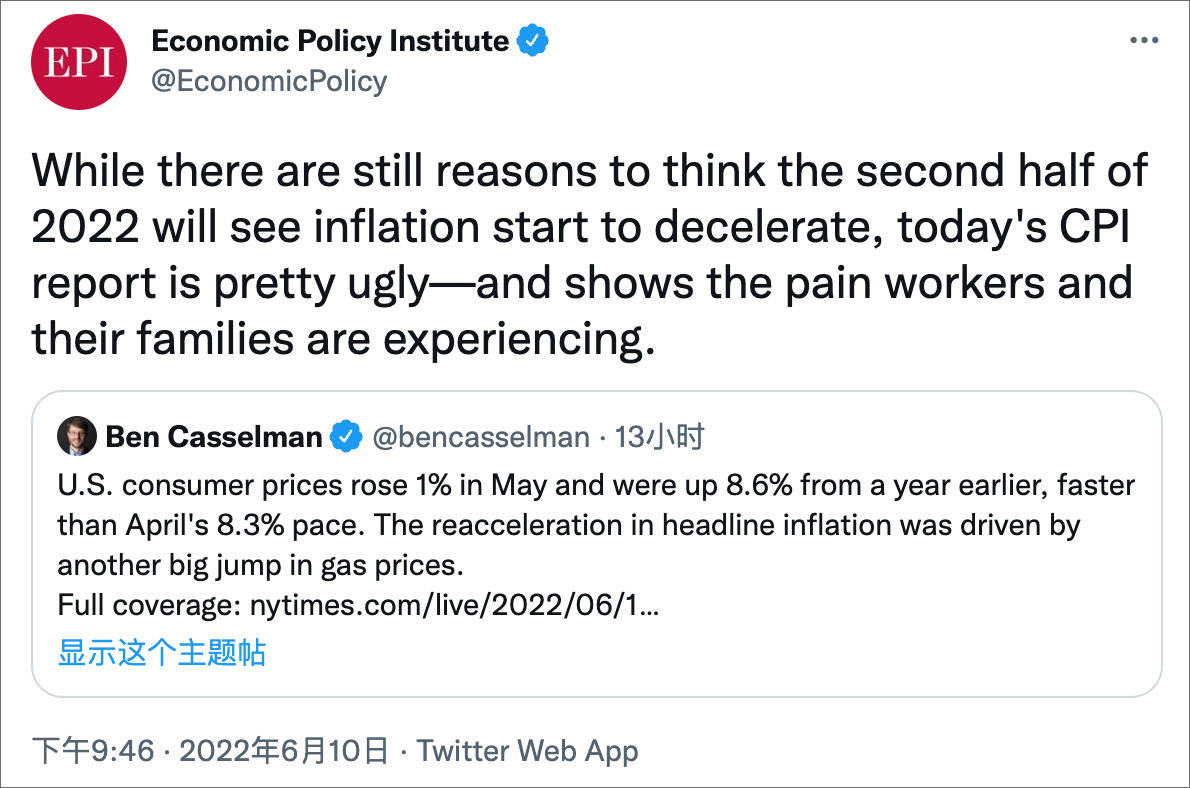Open the Twitter Web App source link
The image size is (1190, 788).
[x=527, y=750]
